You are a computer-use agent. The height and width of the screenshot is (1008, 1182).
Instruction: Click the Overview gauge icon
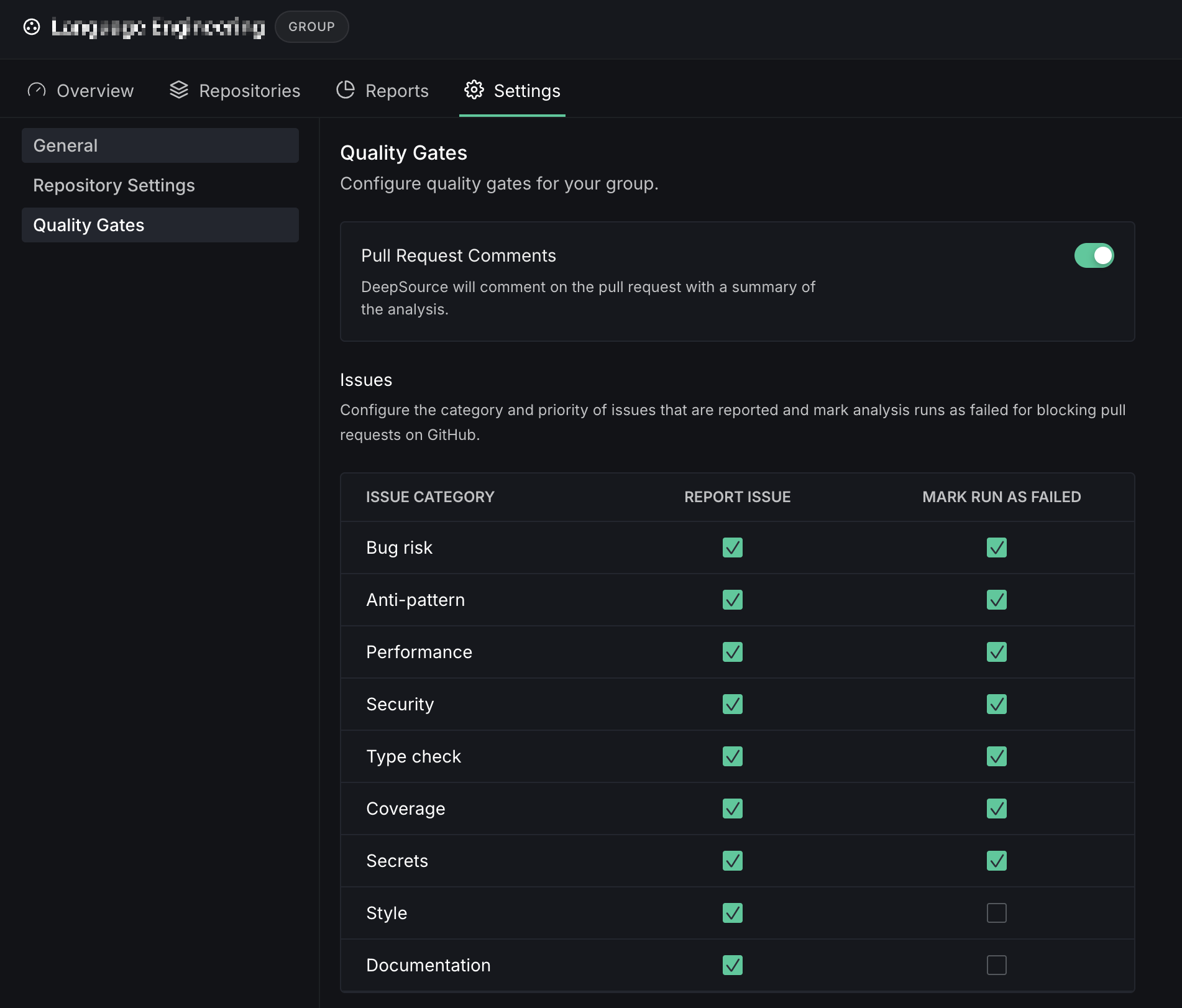(x=37, y=90)
